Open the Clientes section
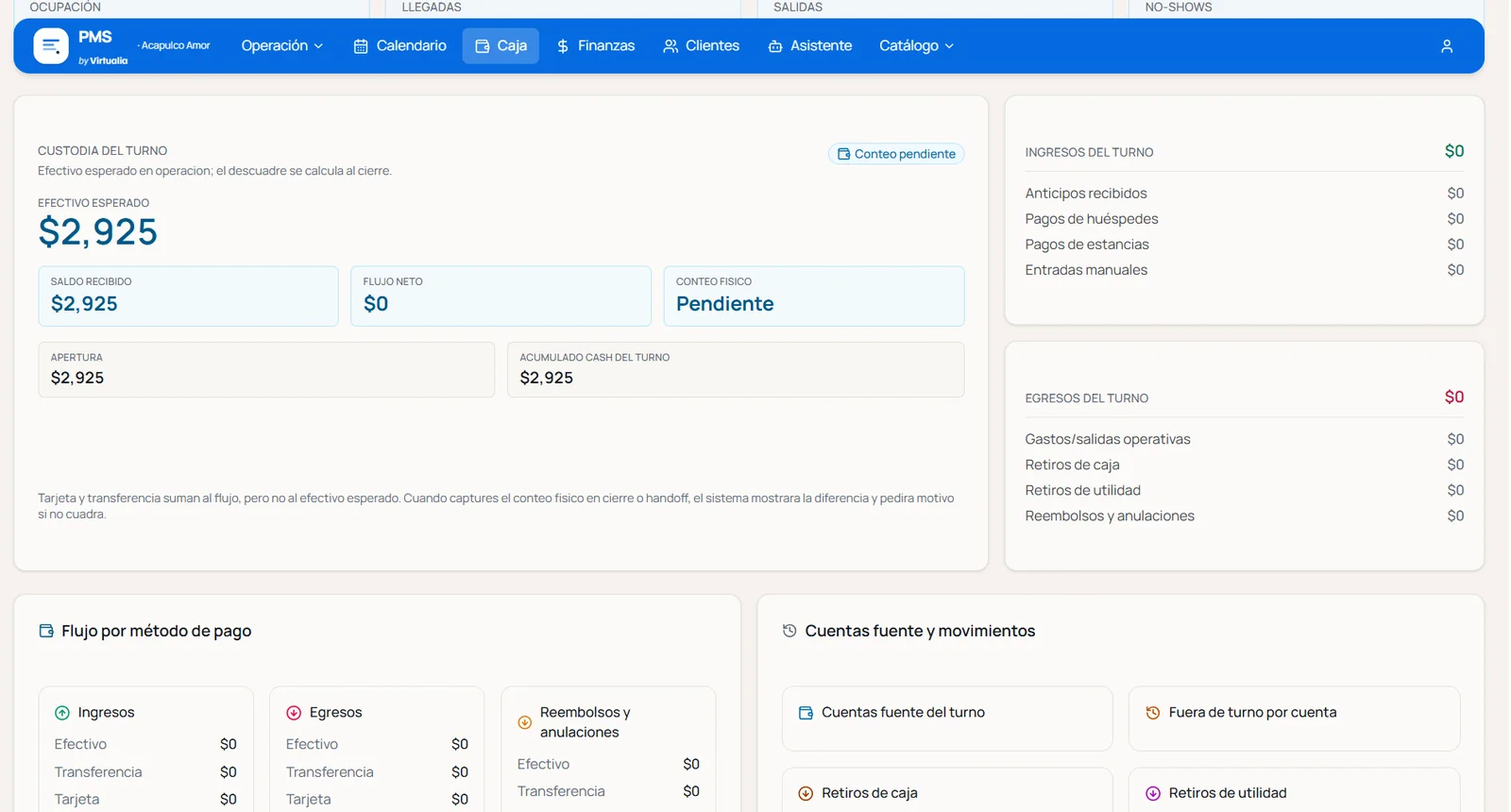 [x=701, y=45]
